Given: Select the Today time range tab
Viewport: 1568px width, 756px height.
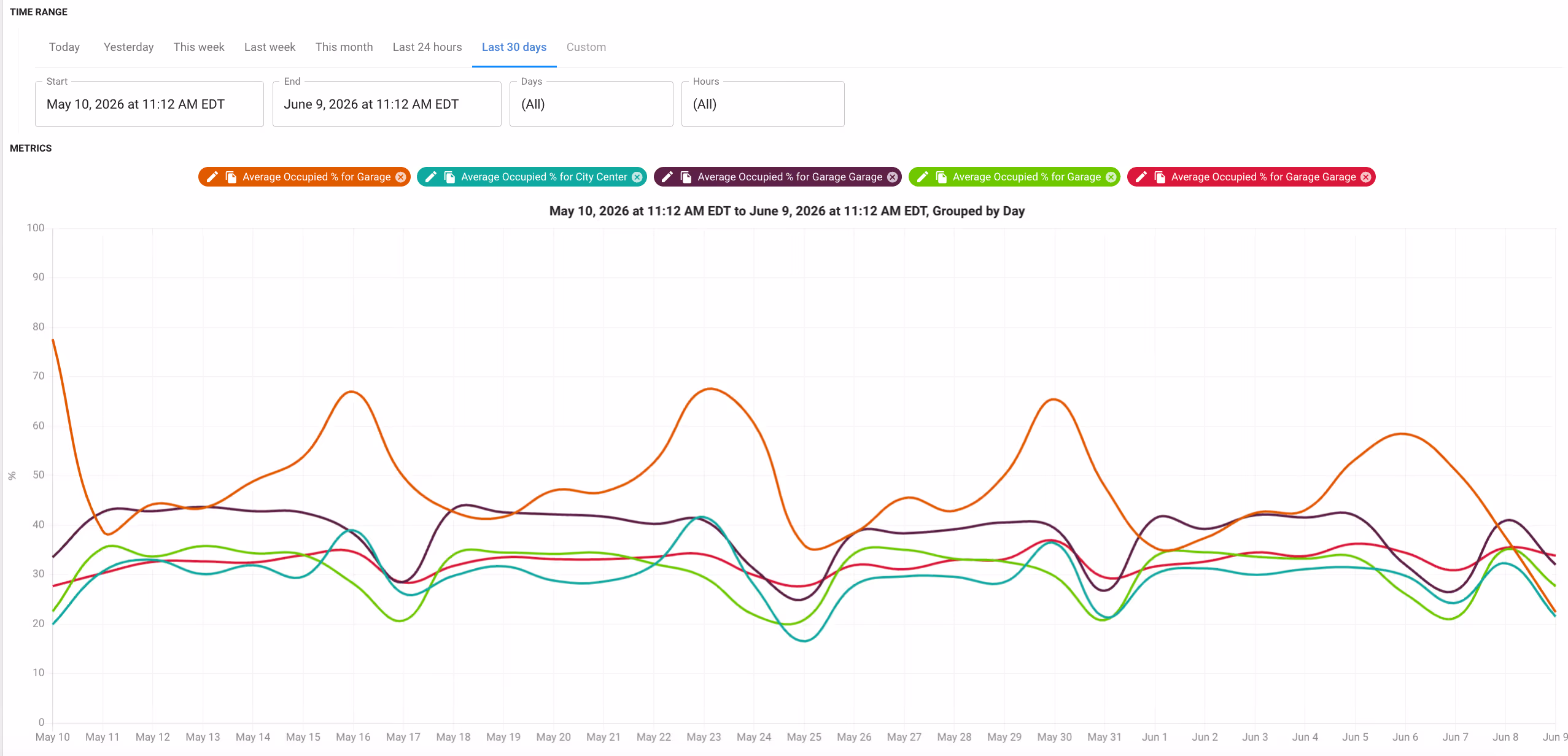Looking at the screenshot, I should (64, 47).
